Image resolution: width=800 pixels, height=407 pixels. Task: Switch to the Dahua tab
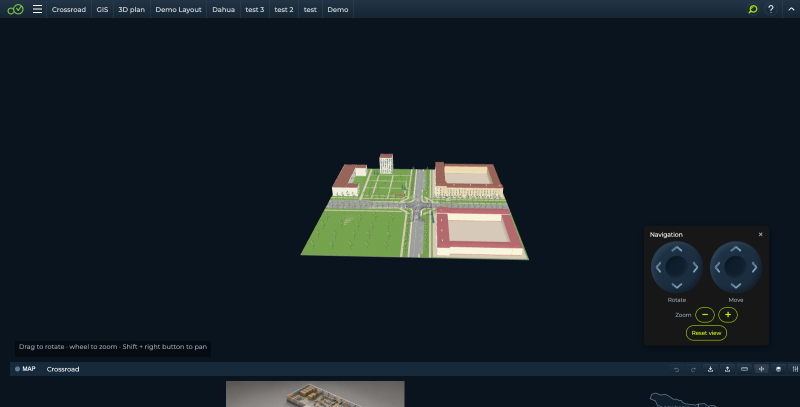[223, 9]
